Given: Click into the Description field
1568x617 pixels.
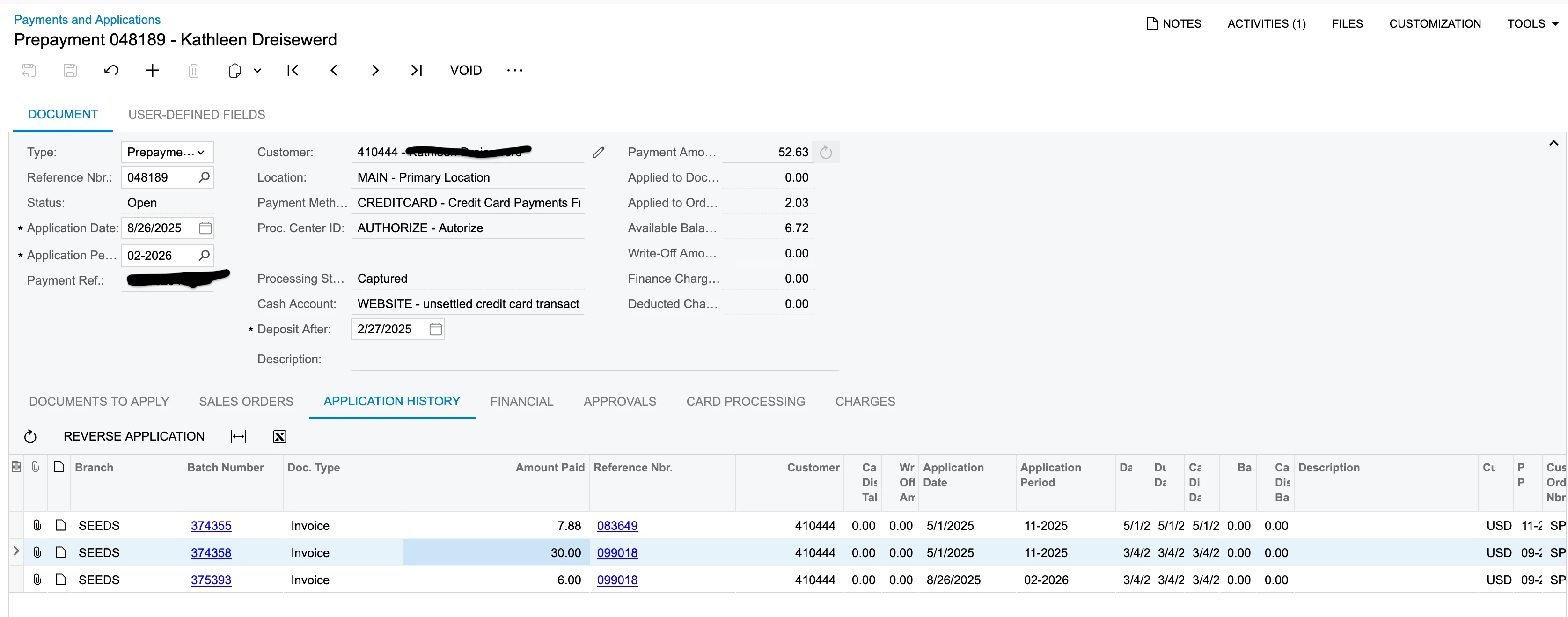Looking at the screenshot, I should [x=594, y=359].
